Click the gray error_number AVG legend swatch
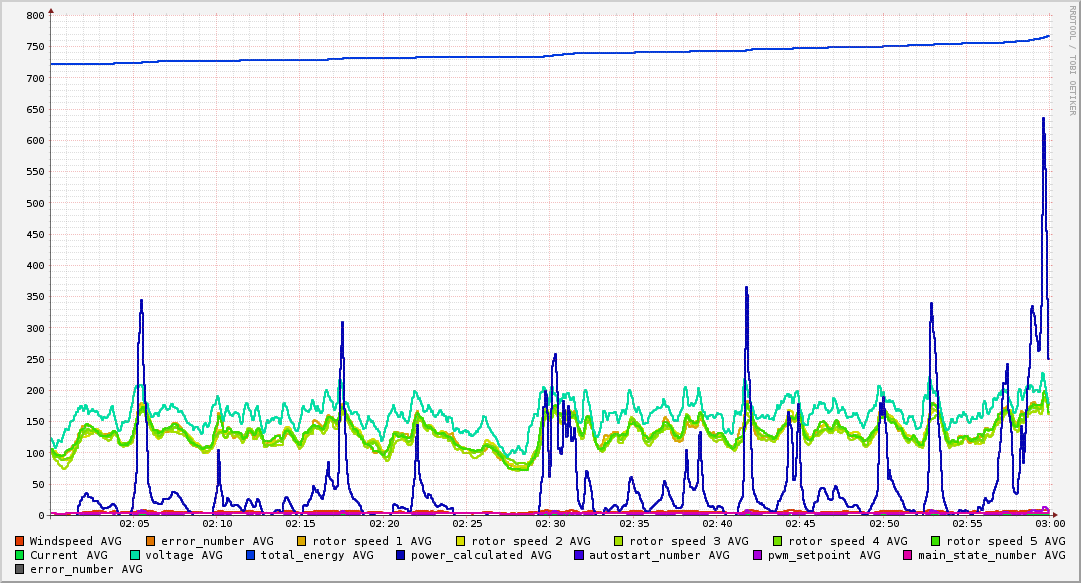1081x583 pixels. pos(19,569)
